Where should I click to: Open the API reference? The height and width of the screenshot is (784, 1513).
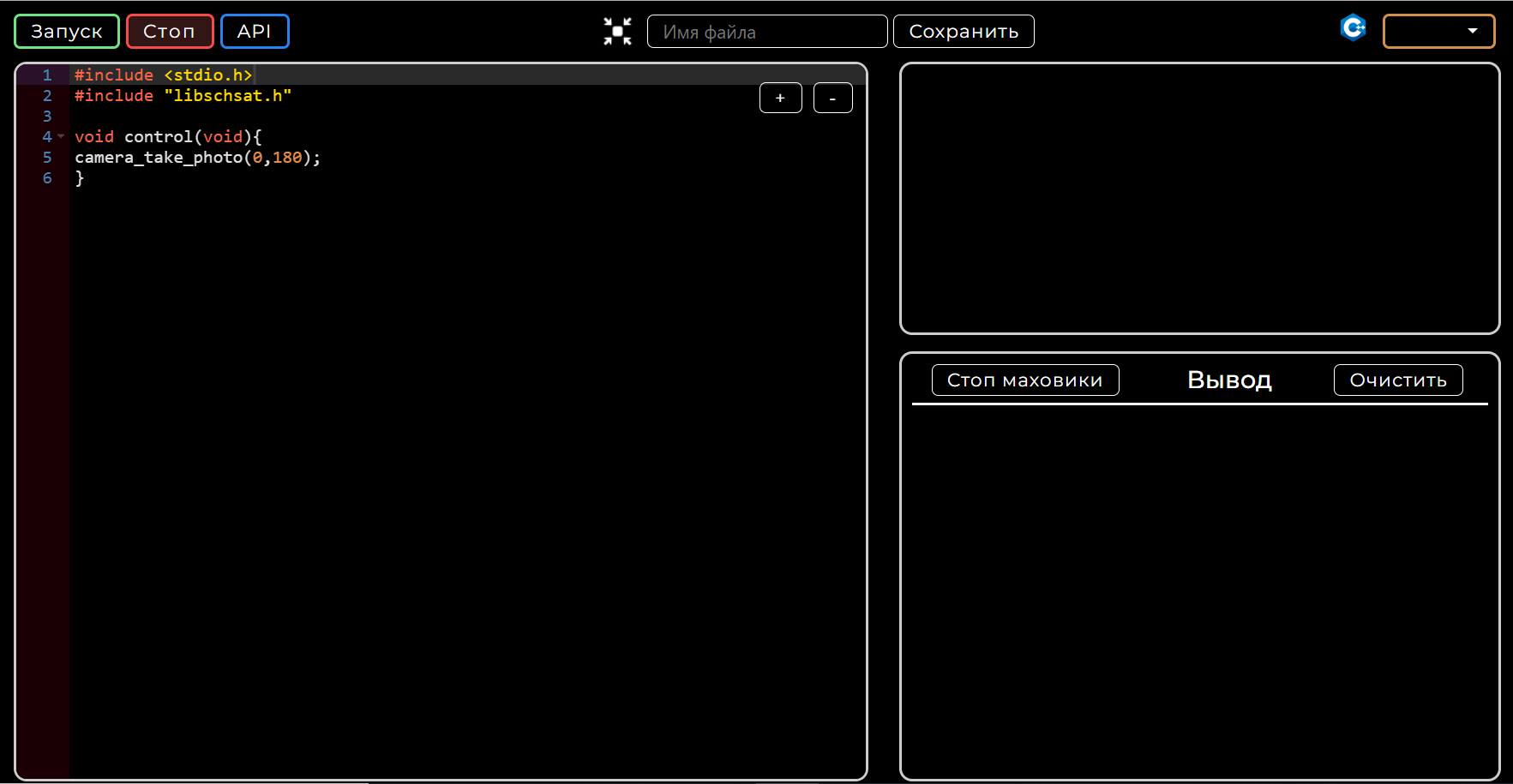(255, 31)
